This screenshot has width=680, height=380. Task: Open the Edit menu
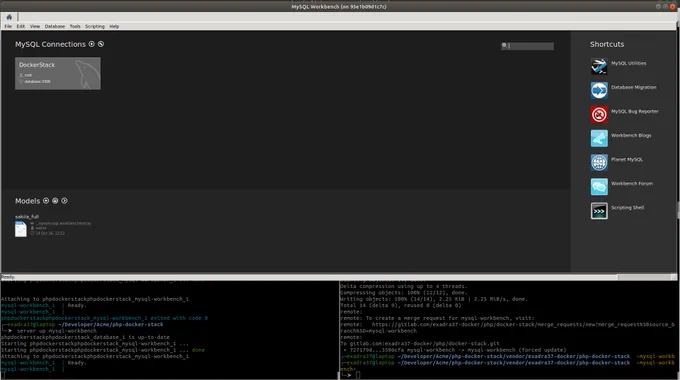tap(21, 26)
